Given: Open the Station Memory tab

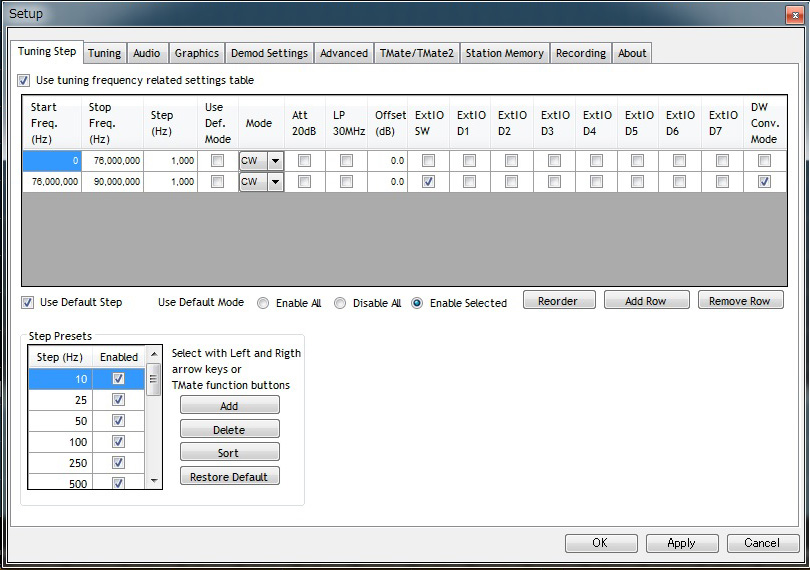Looking at the screenshot, I should [x=504, y=53].
